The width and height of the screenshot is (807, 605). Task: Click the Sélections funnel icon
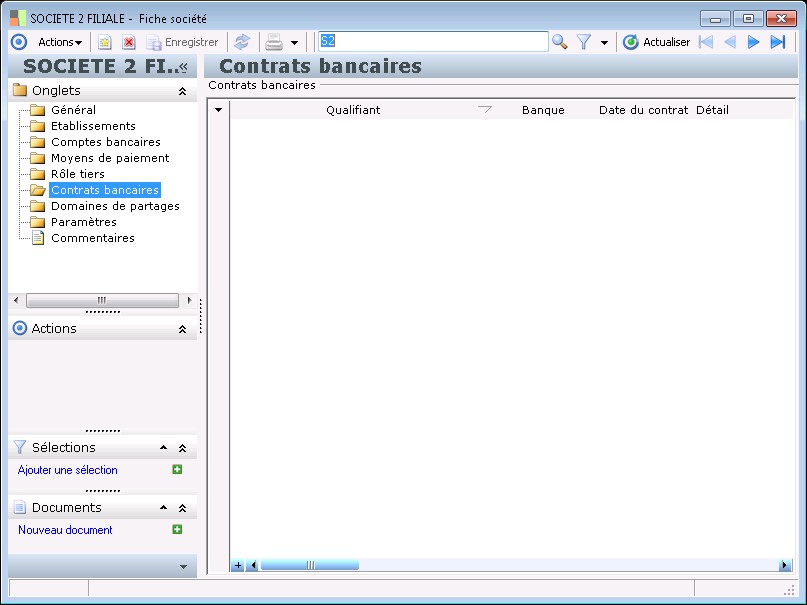(x=20, y=447)
